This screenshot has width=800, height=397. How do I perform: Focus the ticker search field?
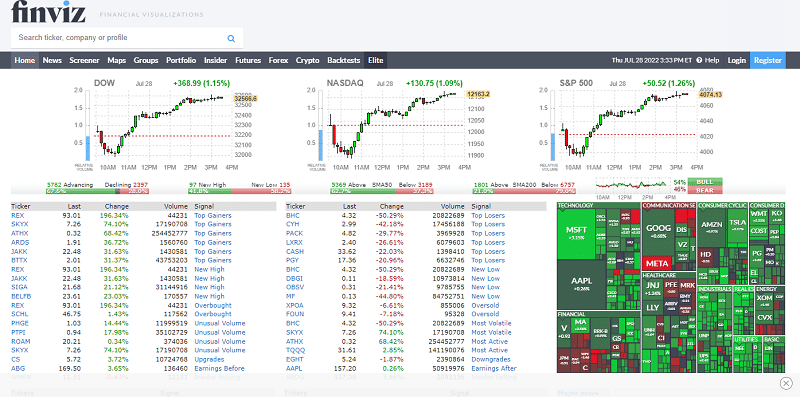coord(120,38)
